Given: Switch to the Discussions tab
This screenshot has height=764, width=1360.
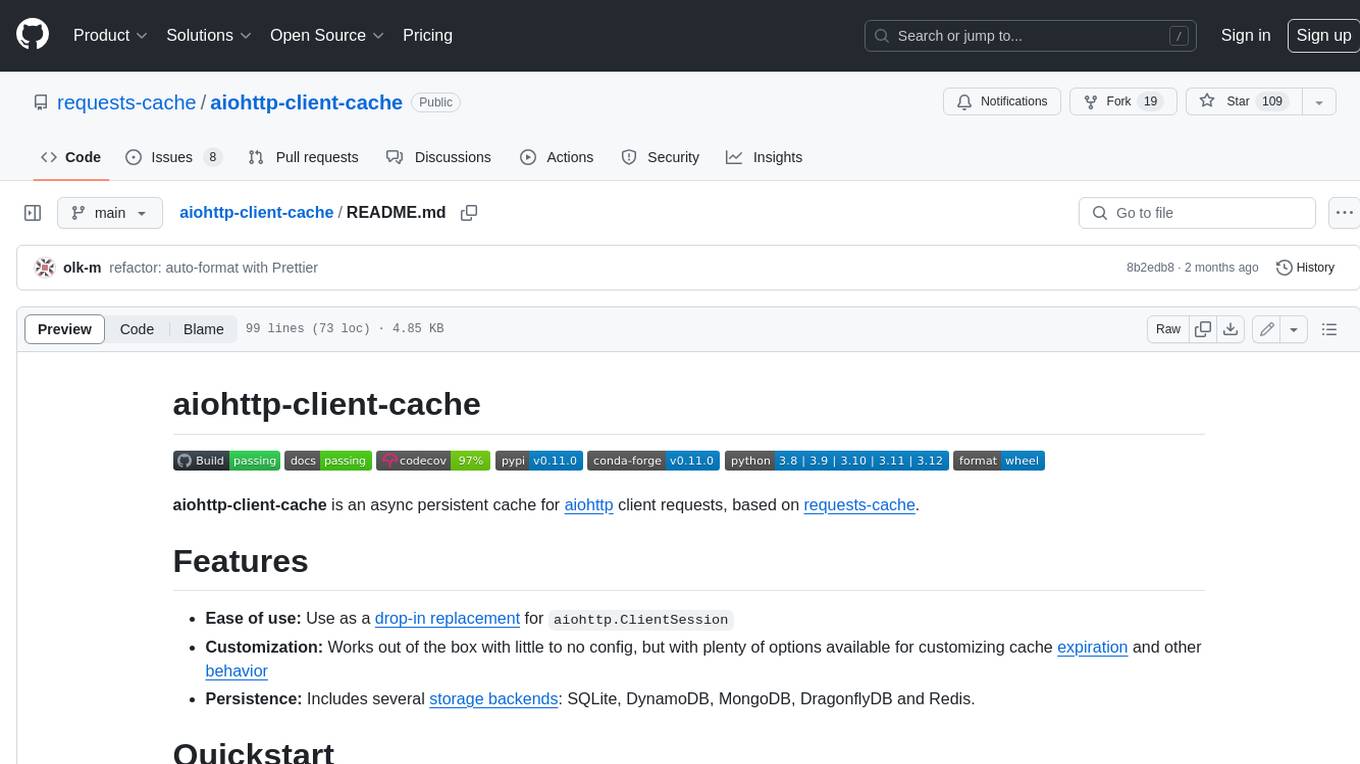Looking at the screenshot, I should (x=438, y=157).
